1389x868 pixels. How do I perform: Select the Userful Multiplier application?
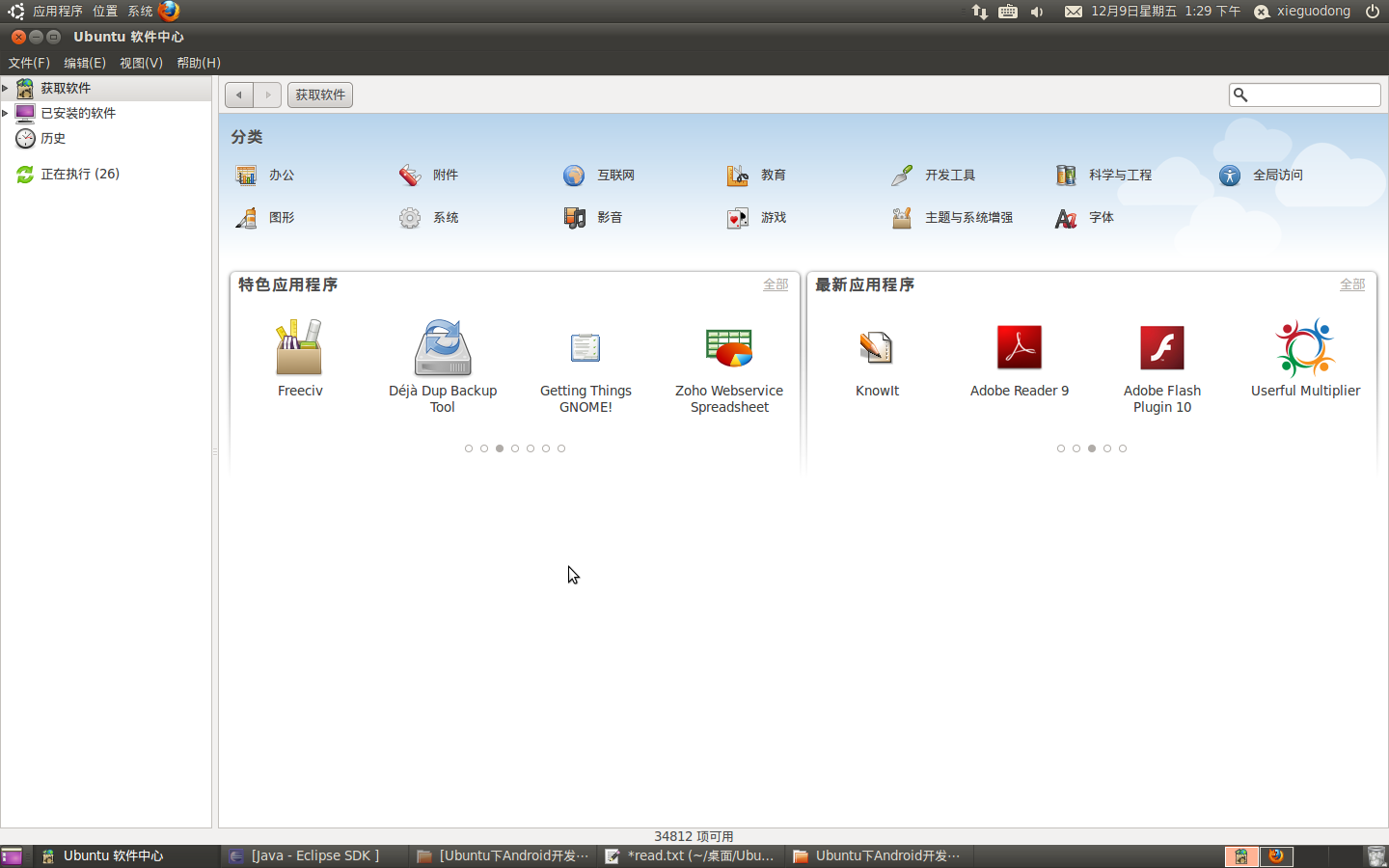click(1305, 359)
